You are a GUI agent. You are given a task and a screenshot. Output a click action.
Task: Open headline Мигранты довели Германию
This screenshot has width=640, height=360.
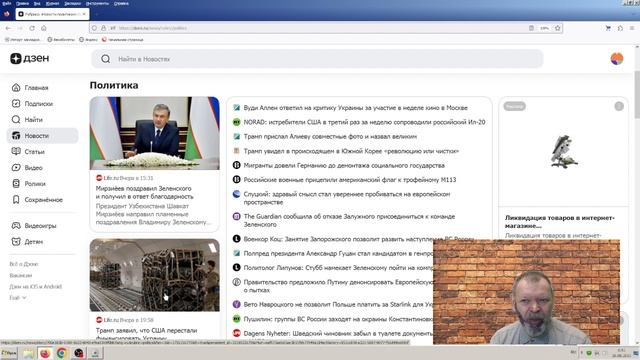tap(344, 165)
